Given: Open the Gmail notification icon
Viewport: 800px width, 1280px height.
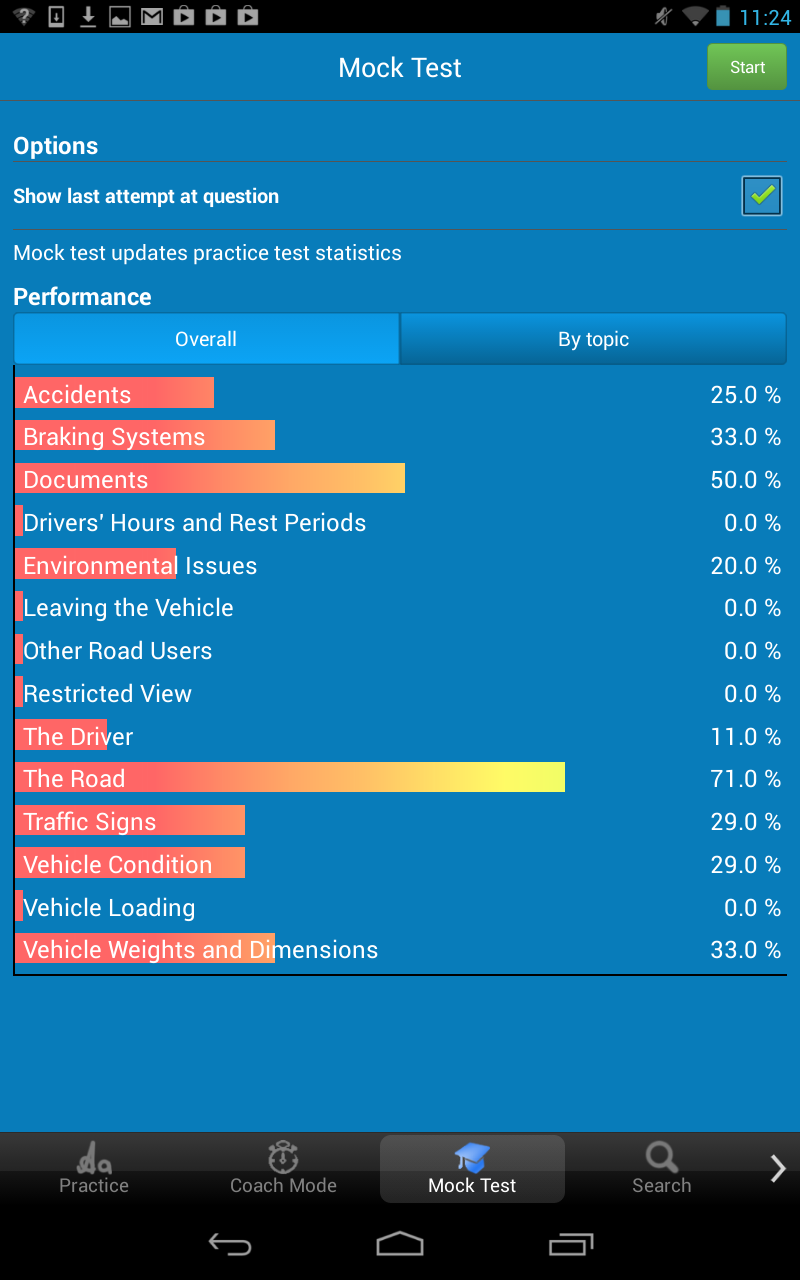Looking at the screenshot, I should coord(152,16).
